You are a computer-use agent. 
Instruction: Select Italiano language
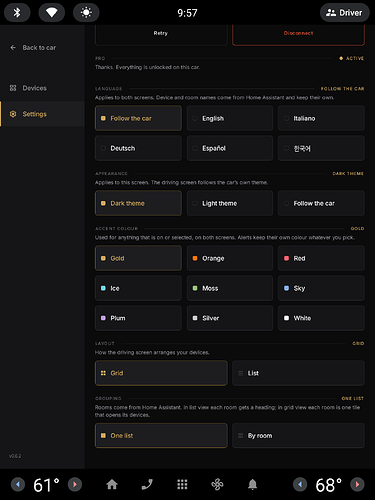321,118
